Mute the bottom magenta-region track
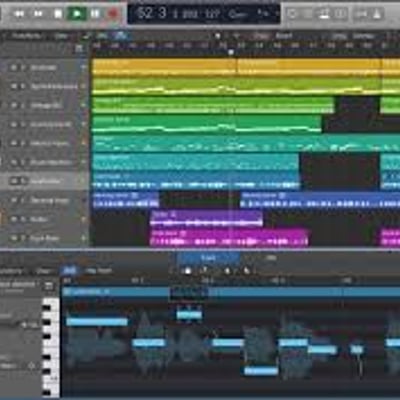The width and height of the screenshot is (400, 400). pyautogui.click(x=14, y=238)
